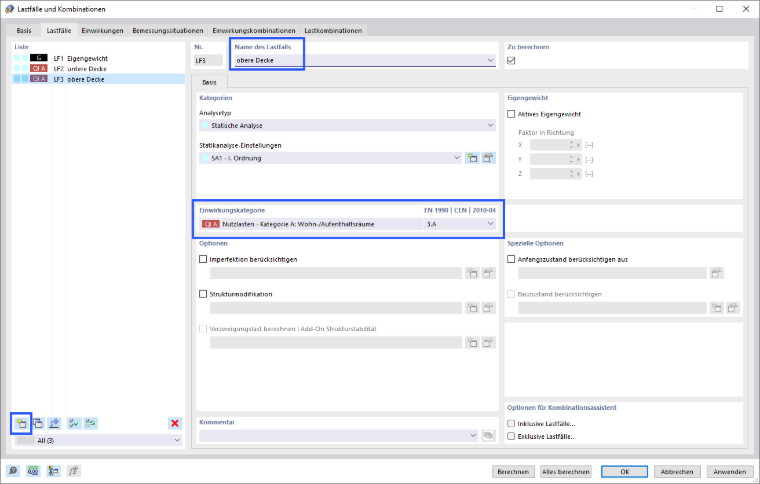
Task: Click new icon in Verzweigungslast row
Action: tap(472, 343)
